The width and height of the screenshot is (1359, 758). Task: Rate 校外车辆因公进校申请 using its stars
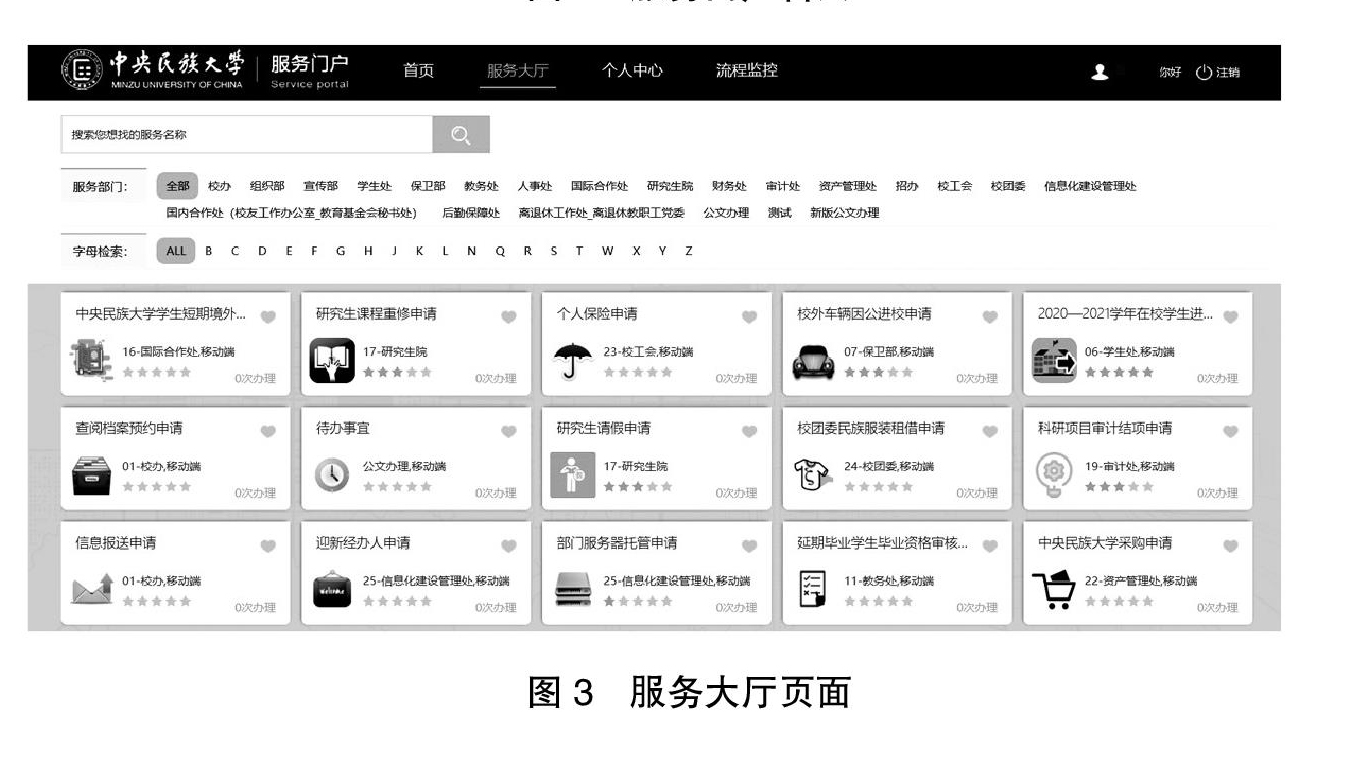point(878,371)
